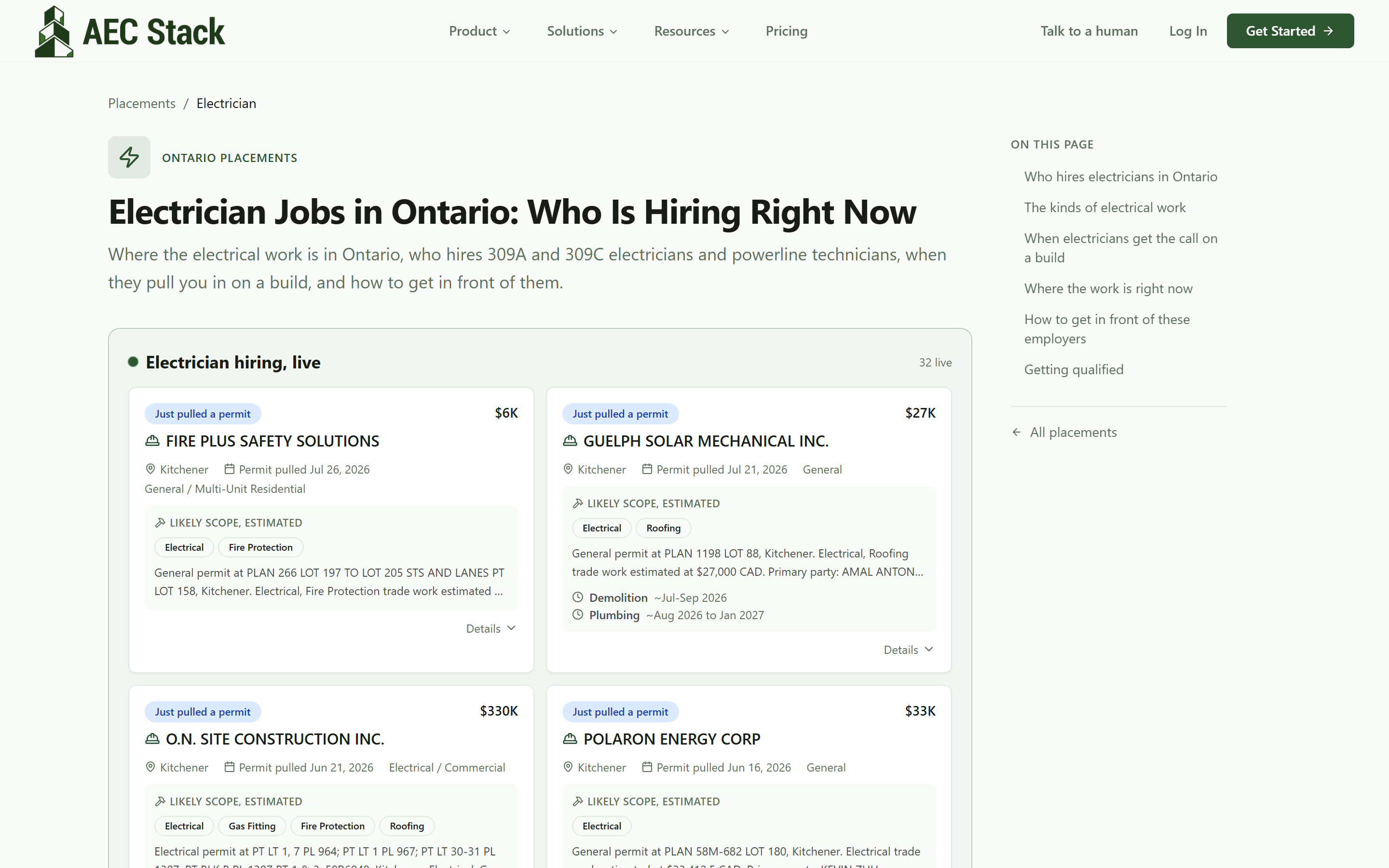Click the hammer scope icon in the Fire Plus Safety card
This screenshot has height=868, width=1389.
pyautogui.click(x=160, y=522)
